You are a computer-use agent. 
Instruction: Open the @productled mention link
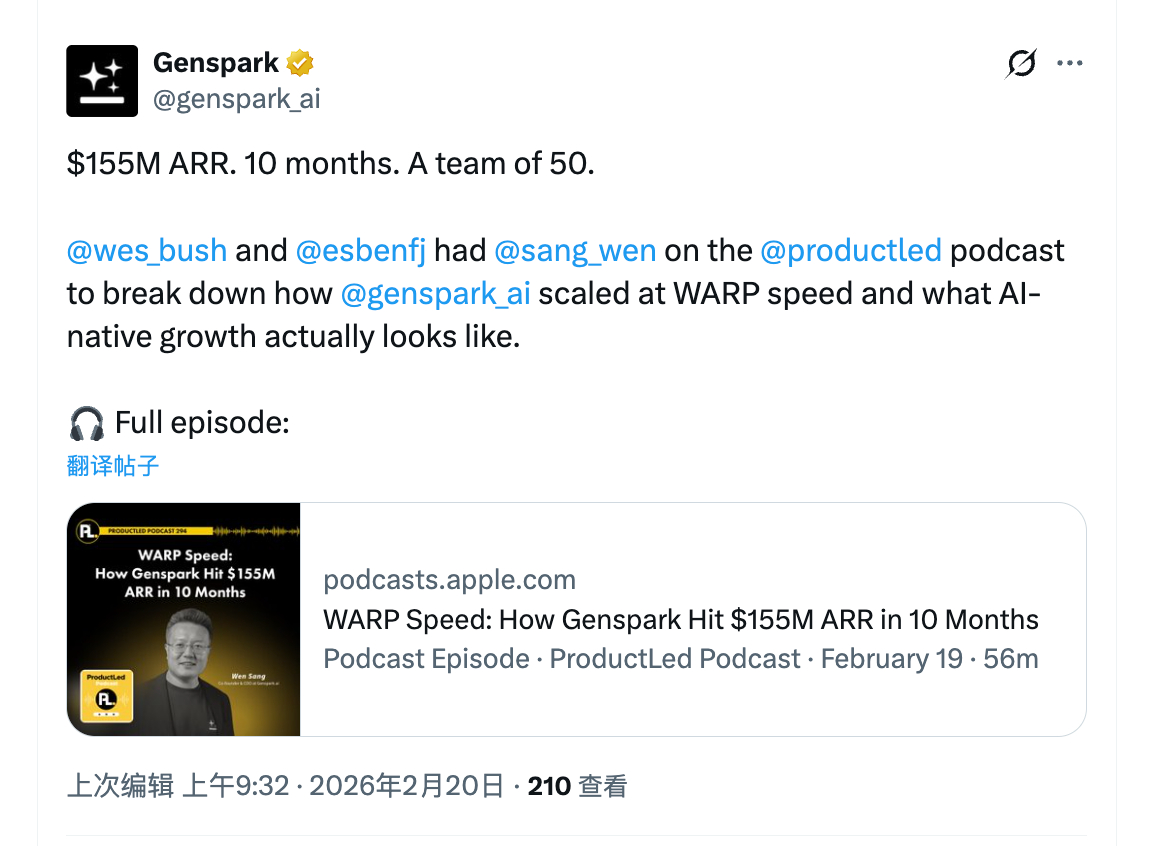tap(852, 250)
